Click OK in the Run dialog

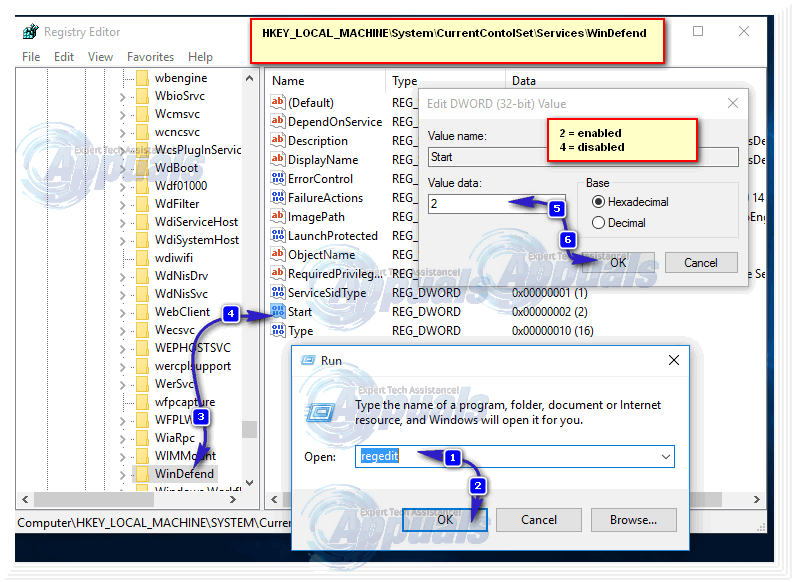pyautogui.click(x=445, y=520)
